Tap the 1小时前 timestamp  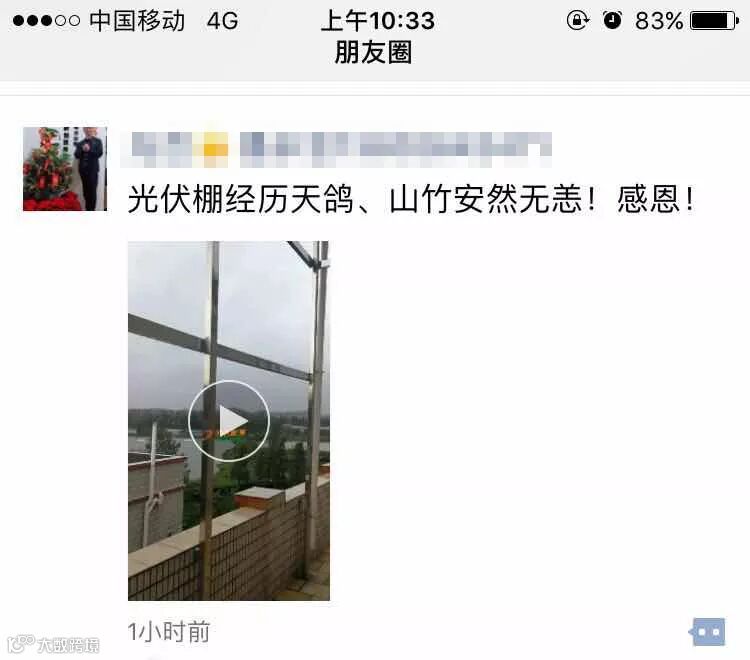(x=169, y=632)
